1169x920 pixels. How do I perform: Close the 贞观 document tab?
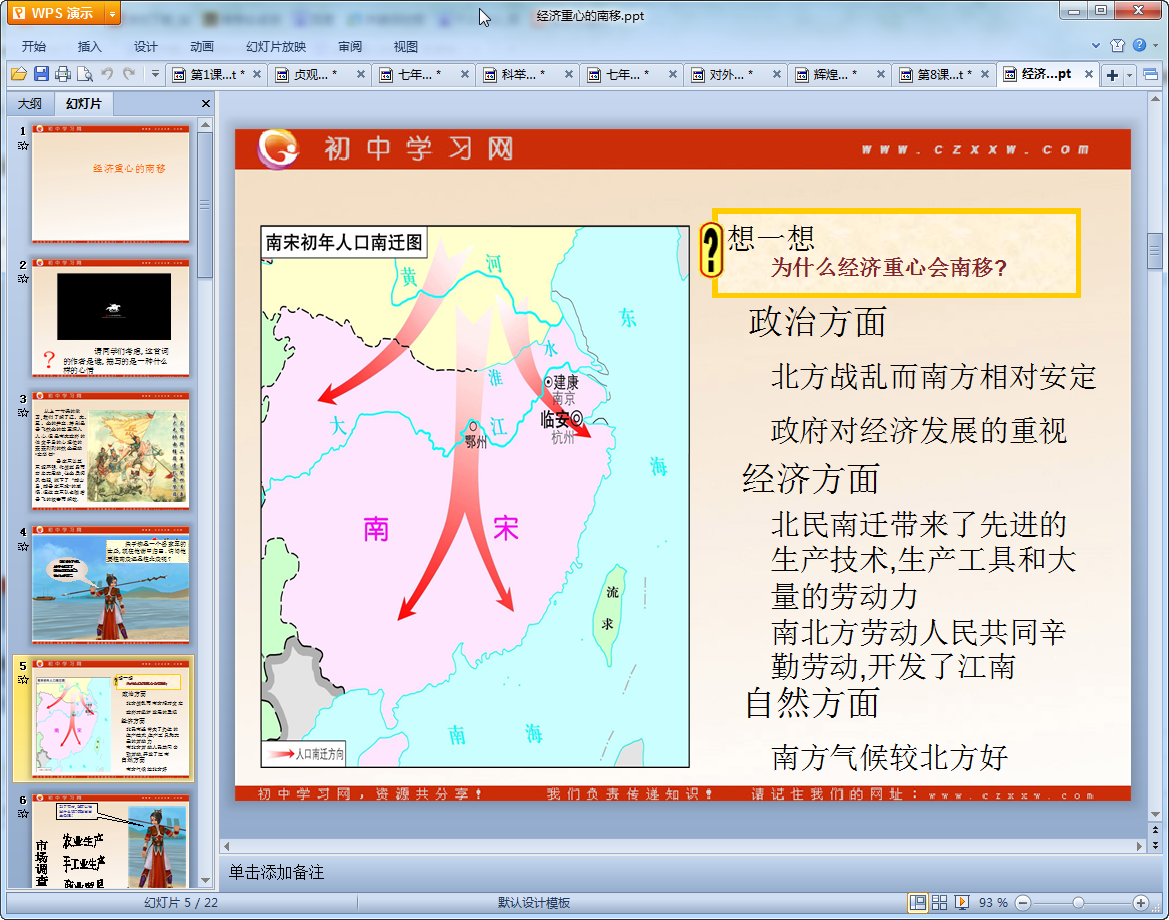[x=361, y=74]
